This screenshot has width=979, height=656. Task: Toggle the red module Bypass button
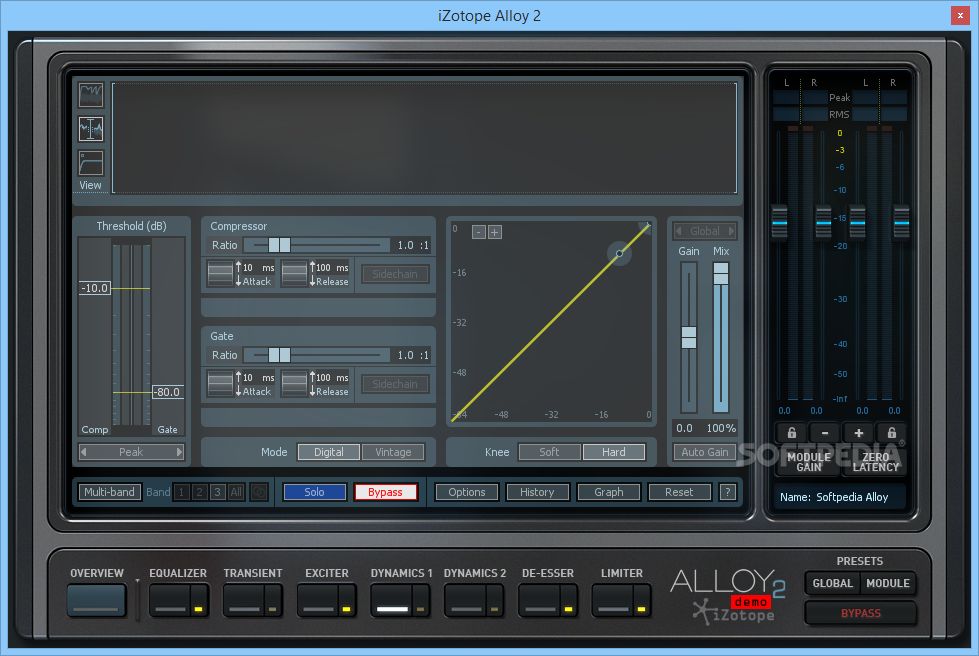[x=385, y=492]
